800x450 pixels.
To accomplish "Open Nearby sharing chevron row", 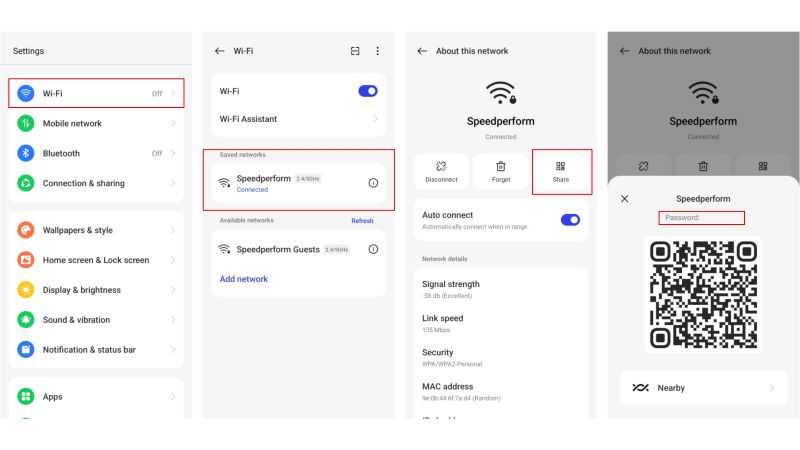I will pyautogui.click(x=704, y=388).
